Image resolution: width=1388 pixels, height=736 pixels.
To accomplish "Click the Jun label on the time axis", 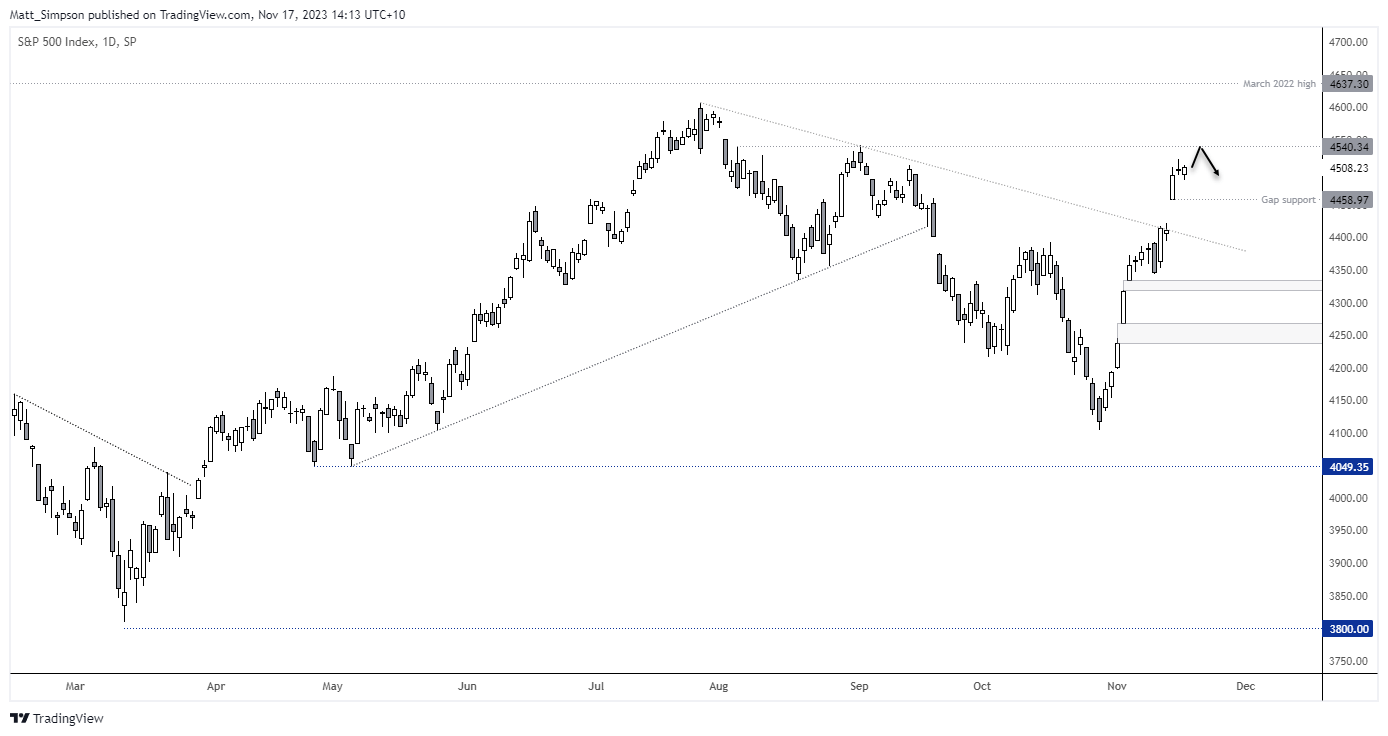I will [466, 687].
